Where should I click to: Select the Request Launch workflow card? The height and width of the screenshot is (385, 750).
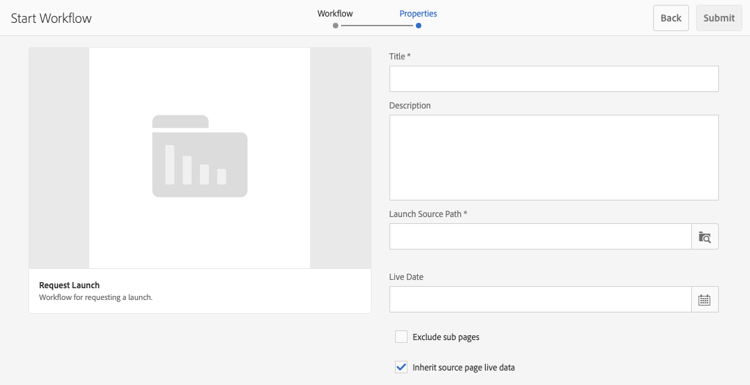click(x=199, y=180)
